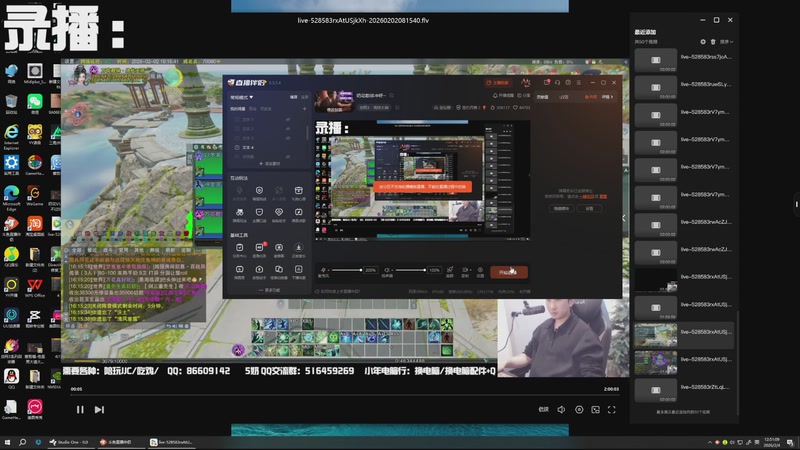Adjust the microphone volume slider in 直播伴侣
This screenshot has width=800, height=450.
click(x=347, y=270)
